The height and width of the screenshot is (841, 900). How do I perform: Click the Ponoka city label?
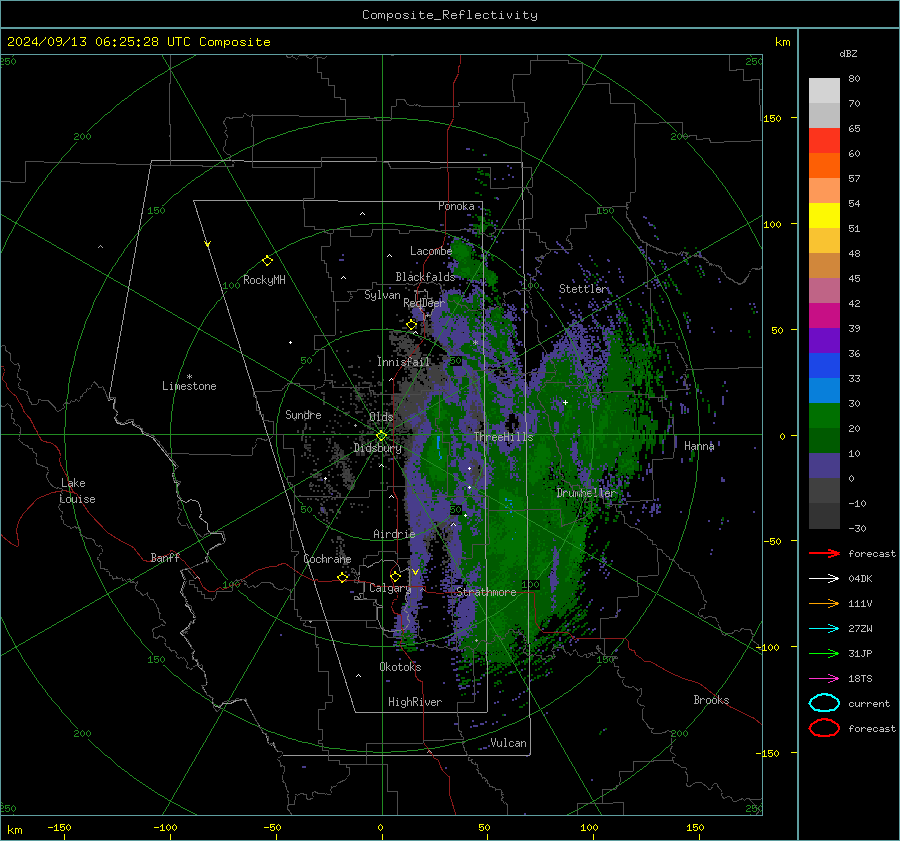(x=456, y=206)
